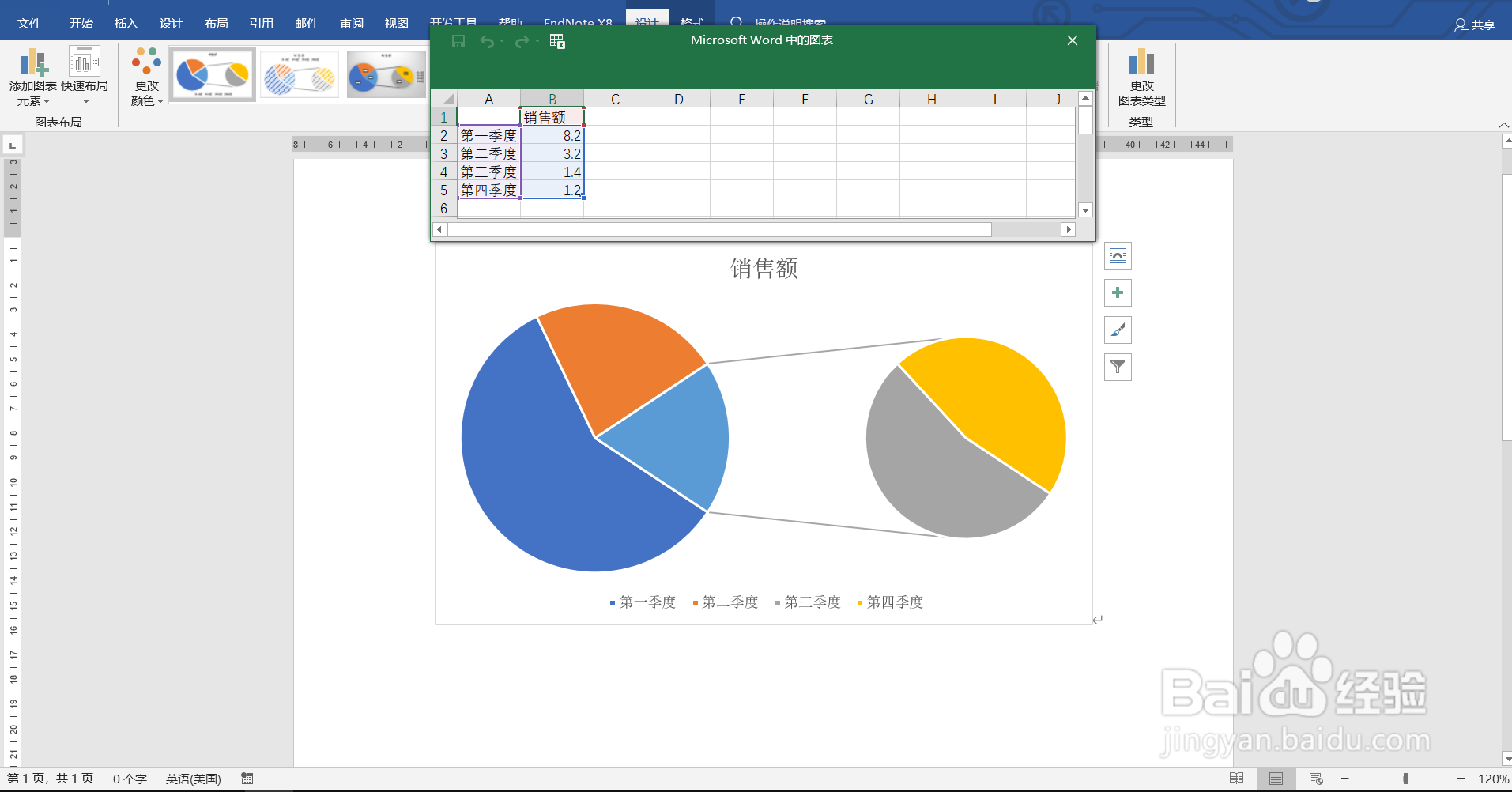Select the chart styles brush icon

[x=1118, y=330]
